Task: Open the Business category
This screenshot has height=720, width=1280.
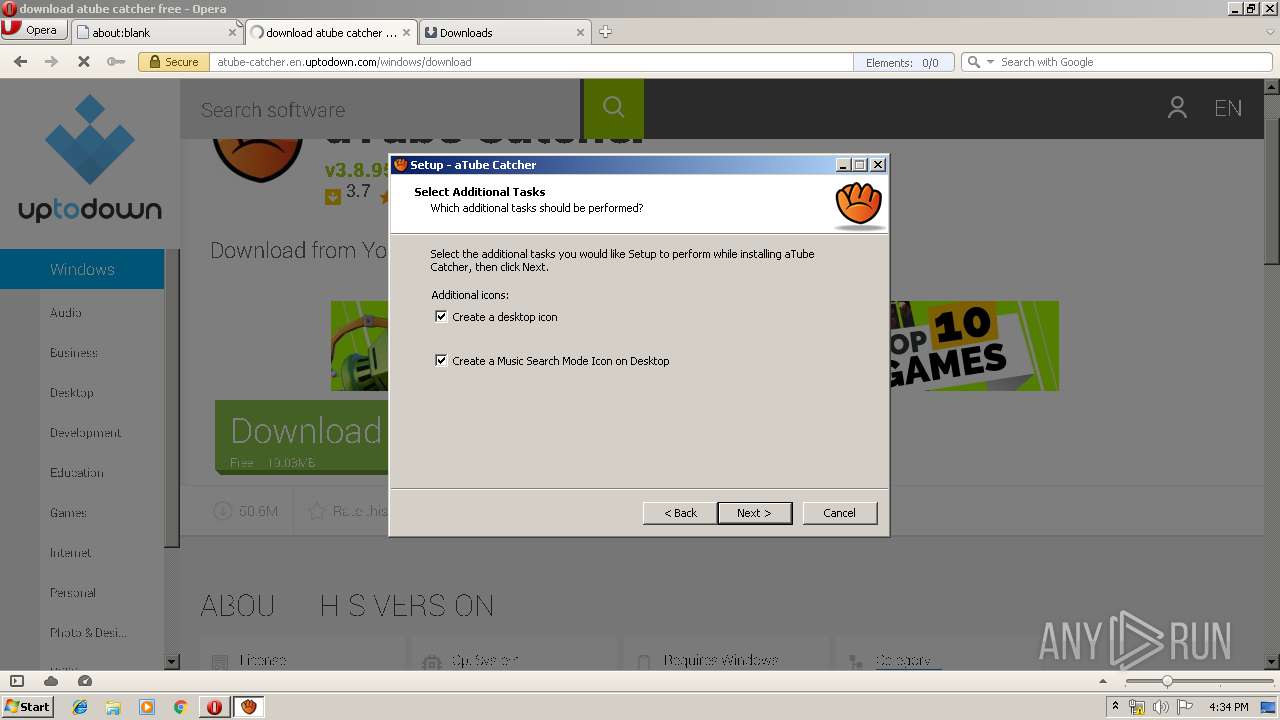Action: [x=74, y=353]
